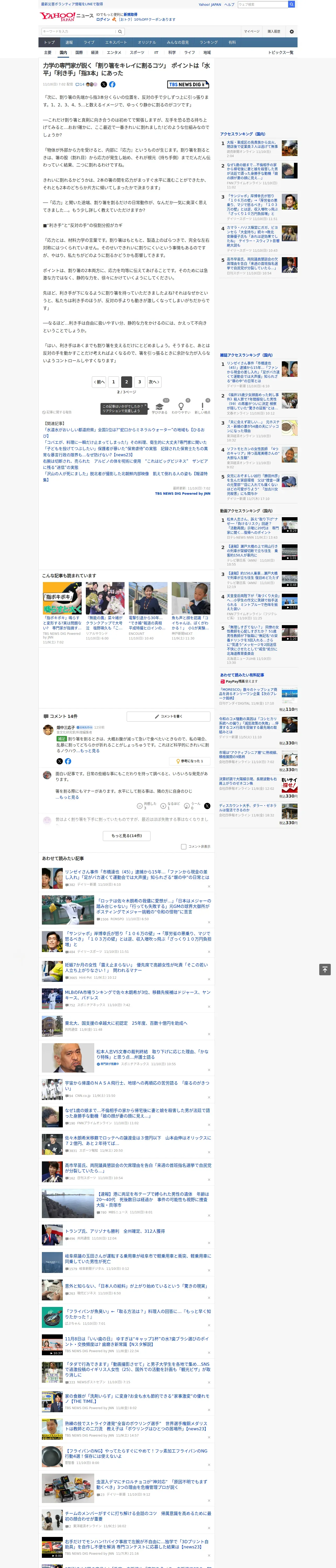The width and height of the screenshot is (336, 1568).
Task: Click コメントを書く button
Action: [168, 716]
